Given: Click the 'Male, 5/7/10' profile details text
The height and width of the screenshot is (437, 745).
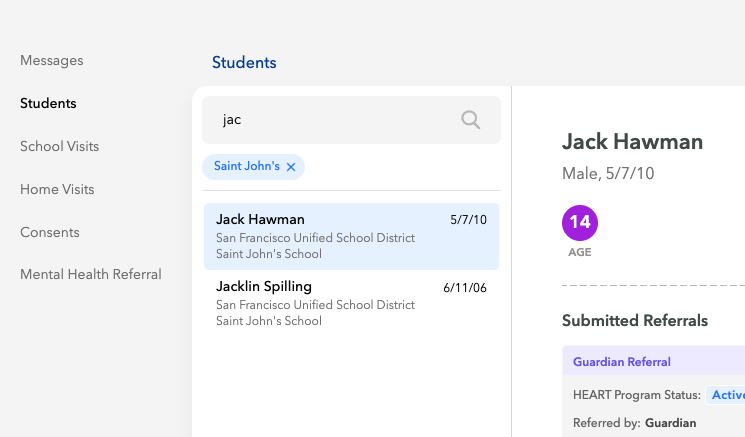Looking at the screenshot, I should (x=608, y=174).
